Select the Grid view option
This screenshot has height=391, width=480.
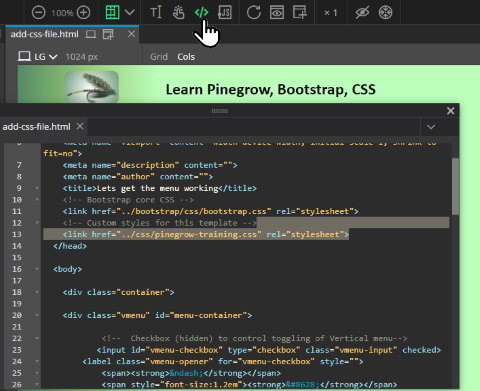159,57
